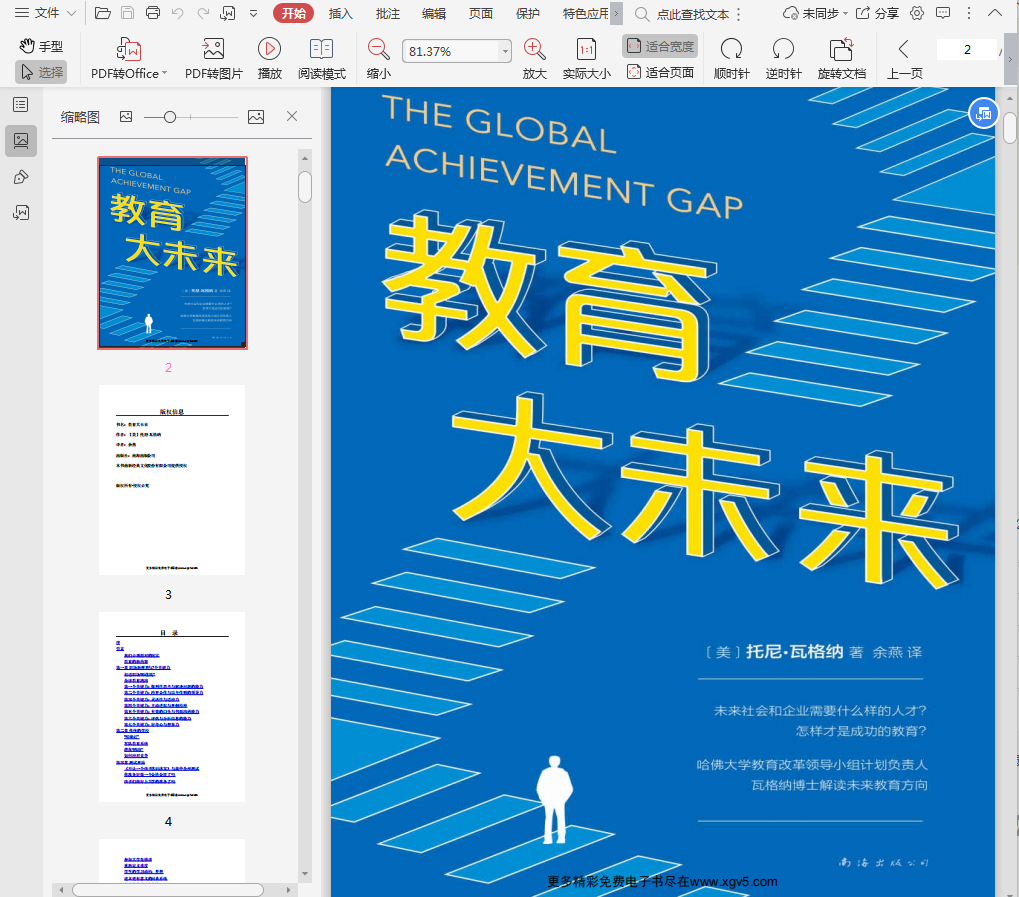Viewport: 1019px width, 897px height.
Task: Open the annotation pen sidebar panel
Action: coord(20,177)
